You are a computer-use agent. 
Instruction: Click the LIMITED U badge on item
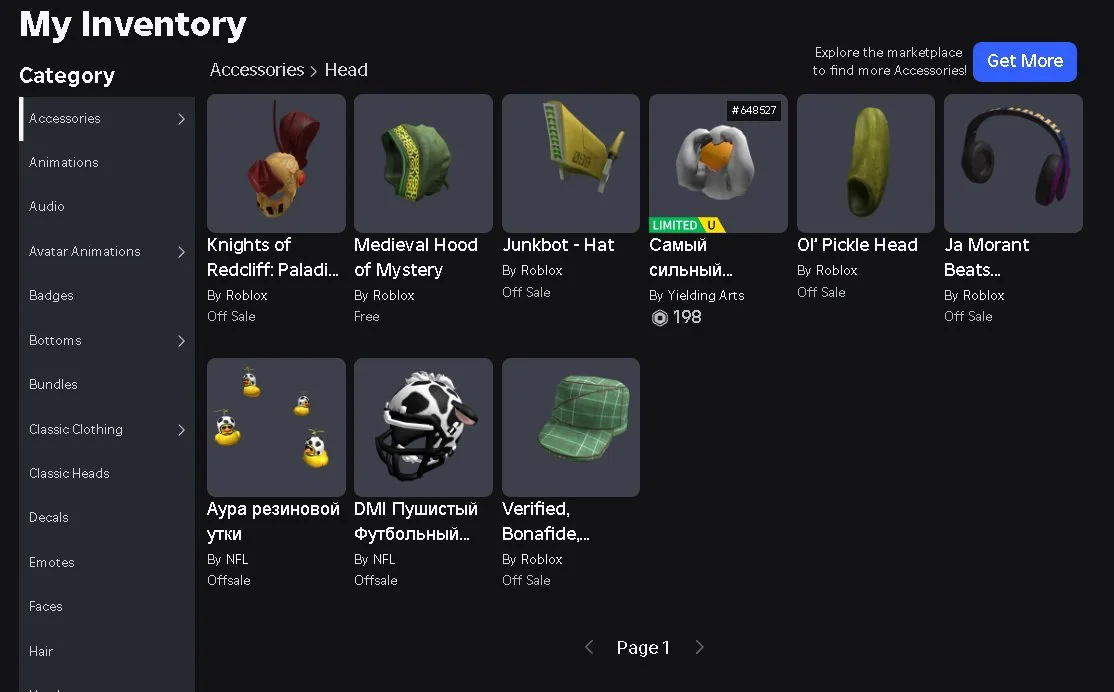click(686, 225)
